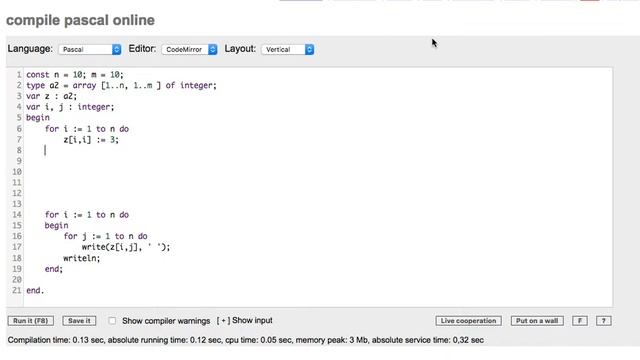Image resolution: width=640 pixels, height=360 pixels.
Task: Click the F fullscreen button
Action: 580,321
